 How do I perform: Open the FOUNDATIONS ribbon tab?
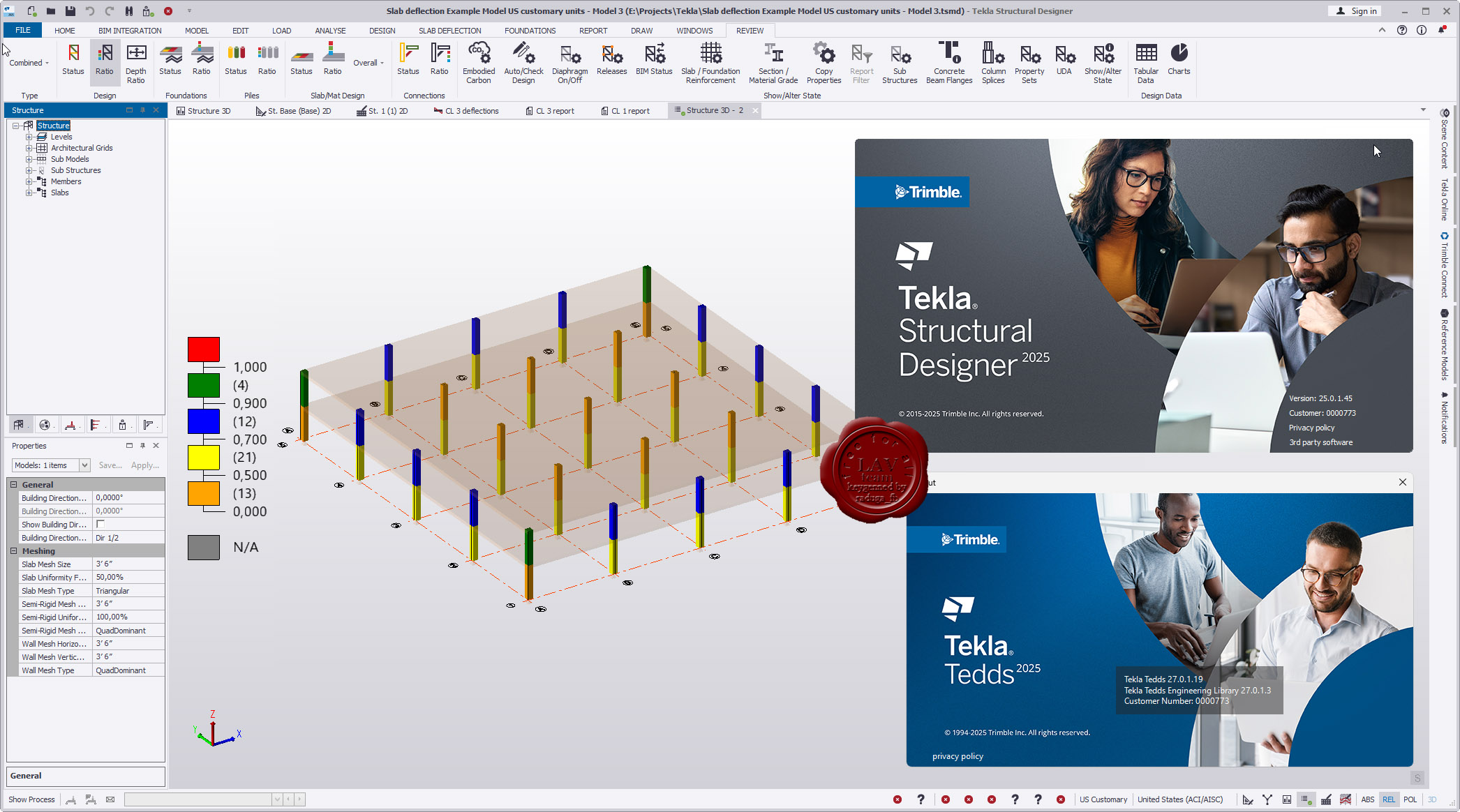pyautogui.click(x=530, y=31)
